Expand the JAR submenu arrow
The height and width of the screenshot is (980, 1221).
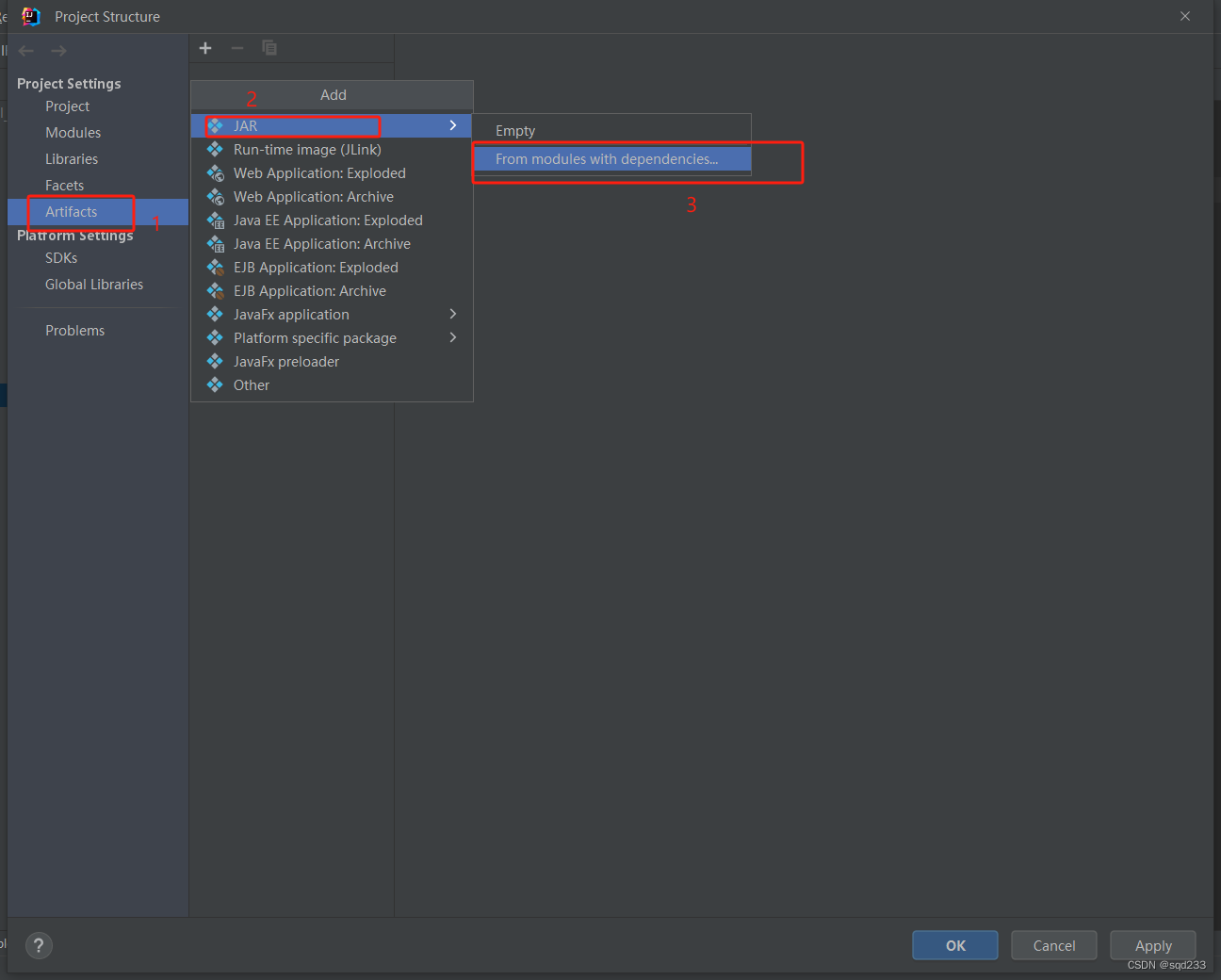tap(453, 125)
